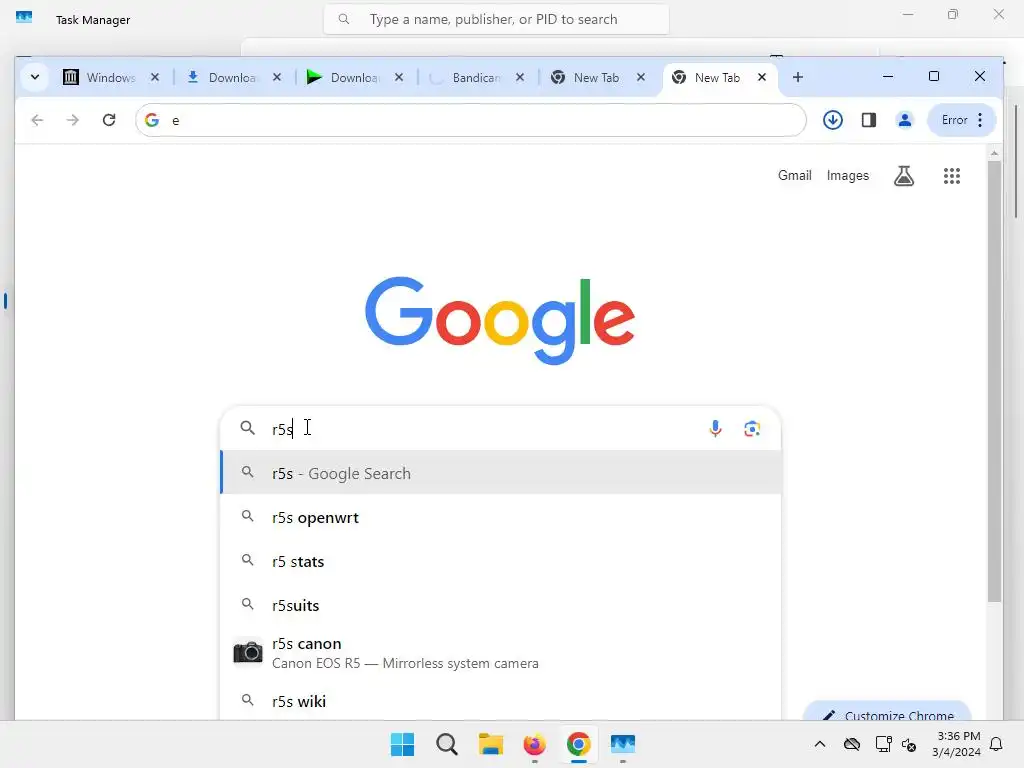Viewport: 1024px width, 768px height.
Task: Open notifications bell icon
Action: tap(996, 744)
